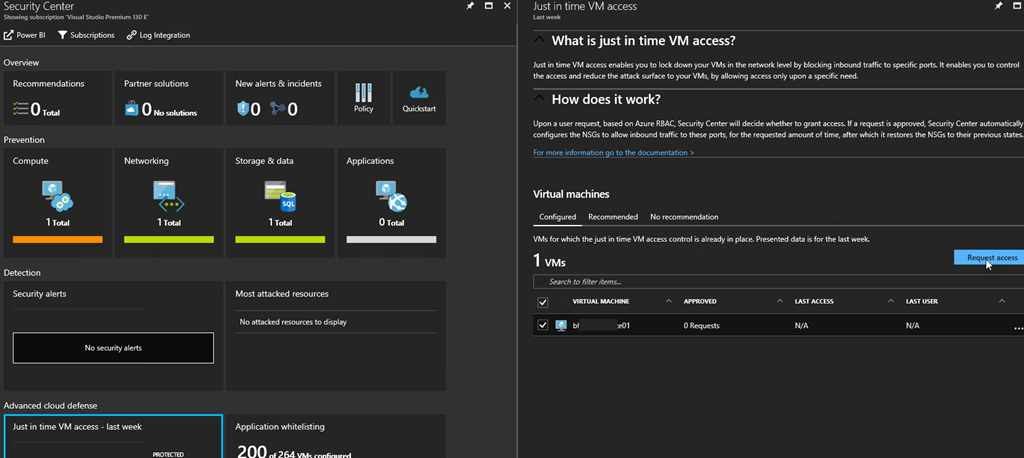Click the Search to filter items field
1024x458 pixels.
click(778, 282)
